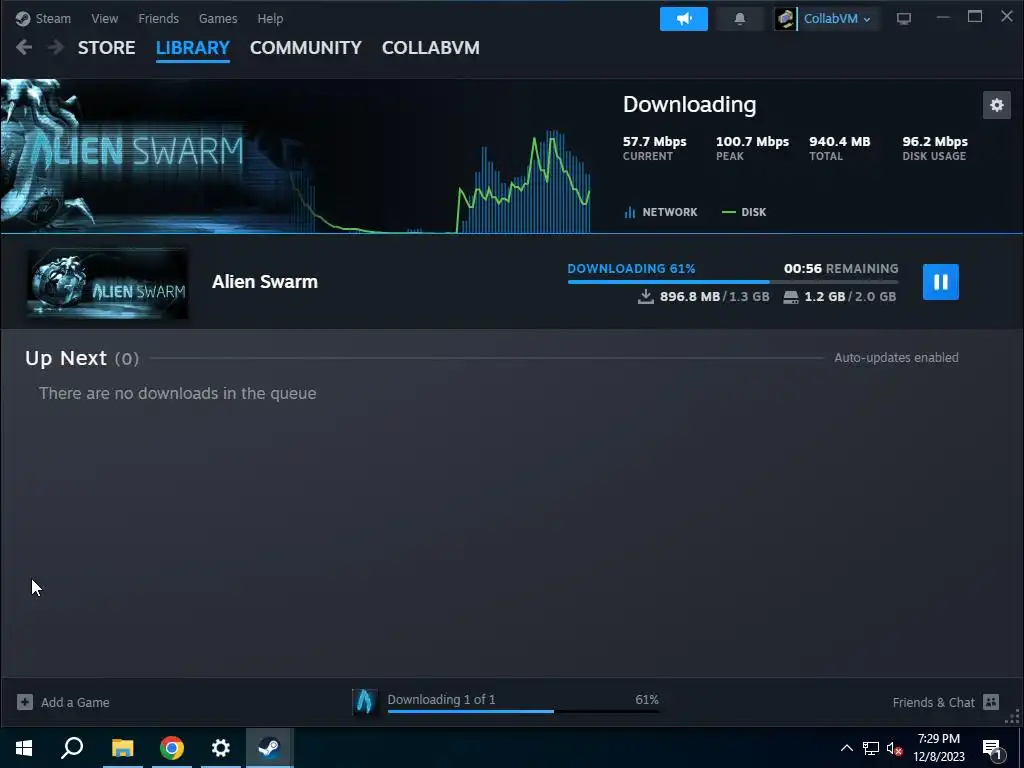This screenshot has width=1024, height=768.
Task: Switch to the COMMUNITY tab
Action: 306,48
